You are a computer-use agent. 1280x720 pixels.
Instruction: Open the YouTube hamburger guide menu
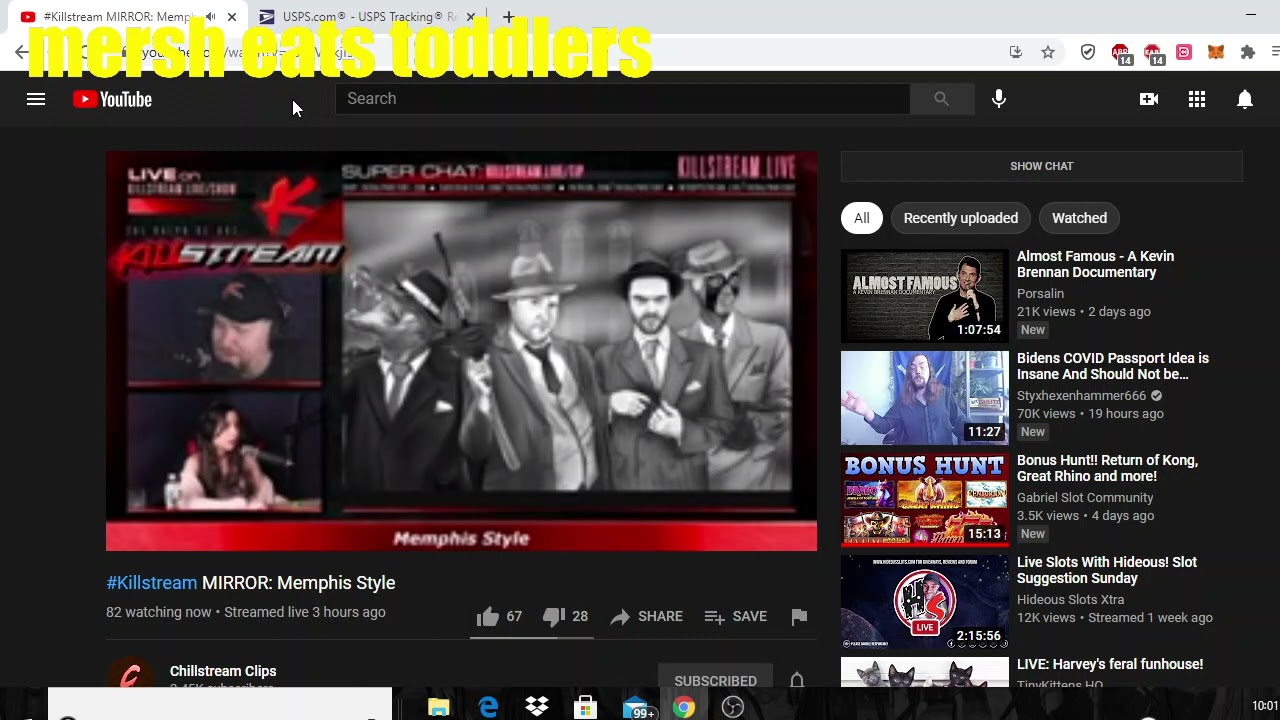point(36,99)
